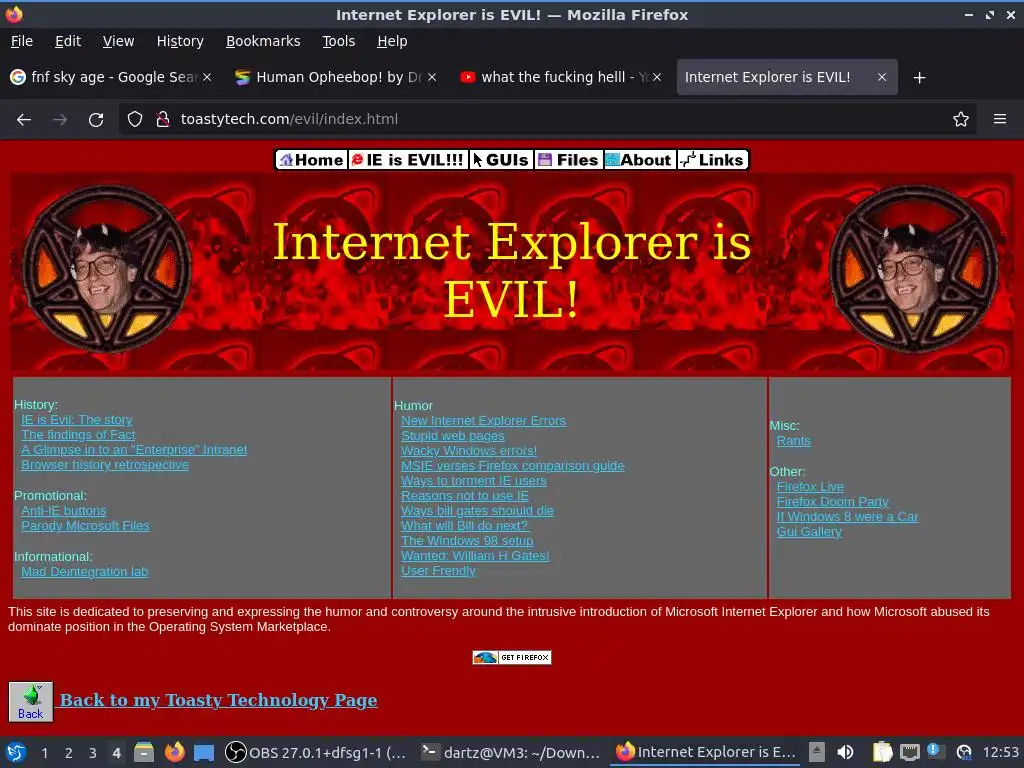Open the Help menu
1024x768 pixels.
(392, 41)
